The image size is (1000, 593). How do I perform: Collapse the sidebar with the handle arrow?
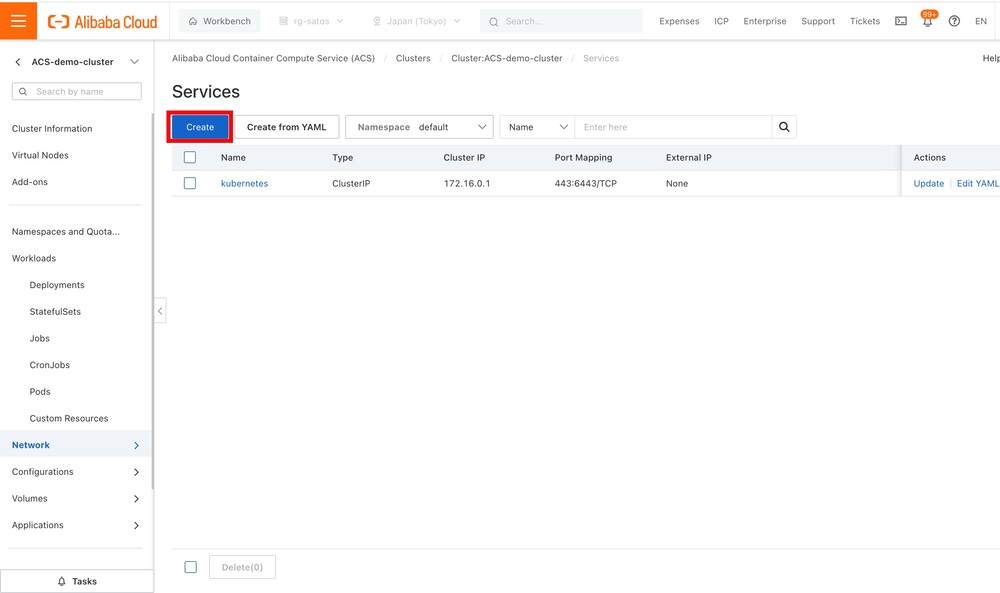tap(160, 311)
